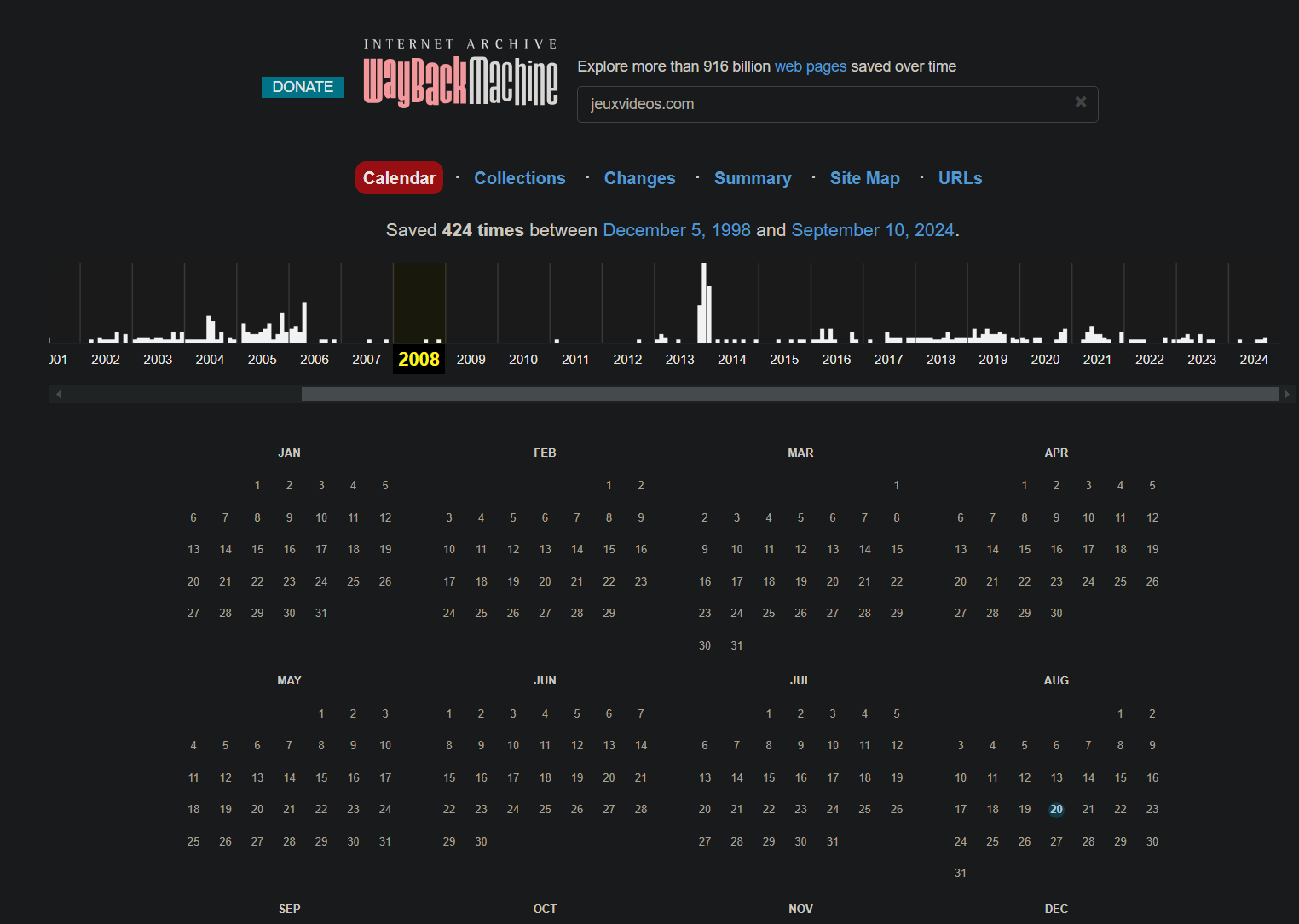Select year 2002 on the timeline
Screen dimensions: 1299x924
point(106,360)
